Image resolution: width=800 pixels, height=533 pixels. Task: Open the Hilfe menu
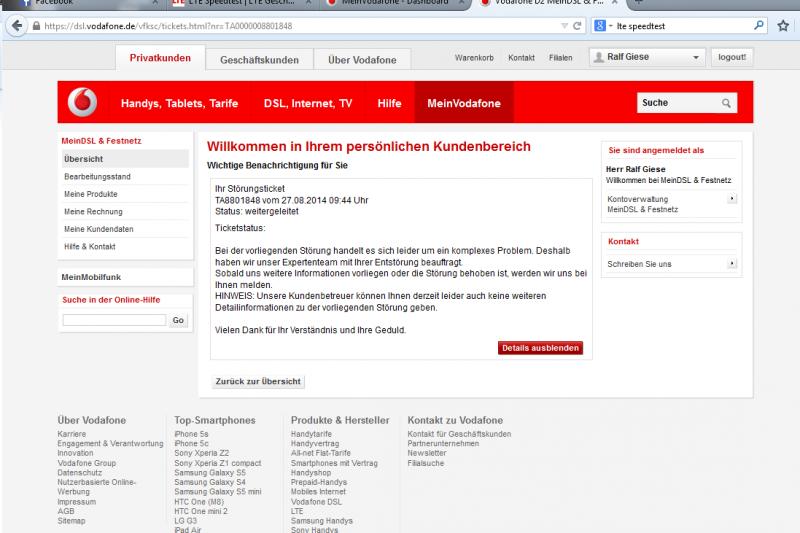pos(389,103)
